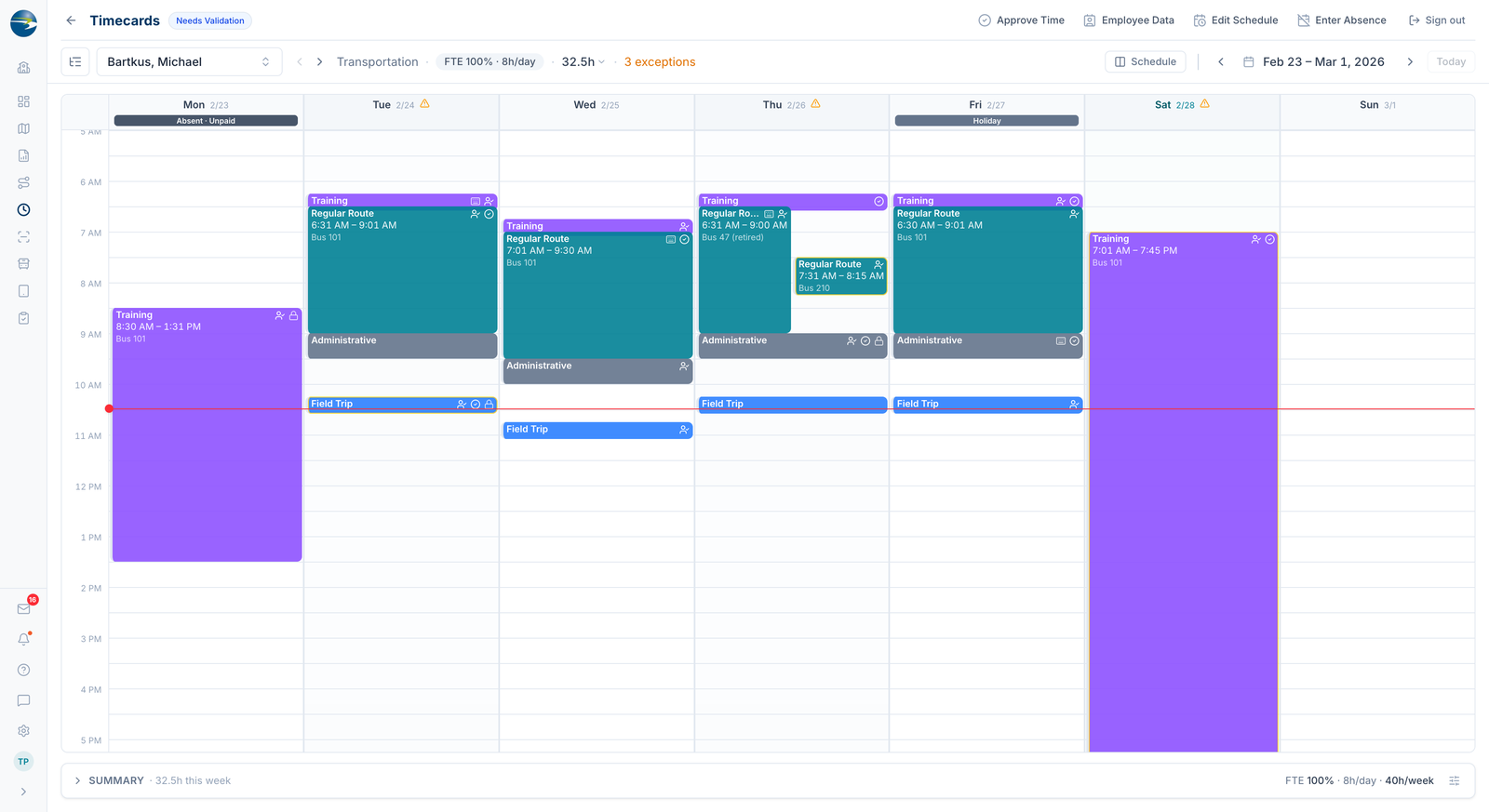Open the help question mark icon
Viewport: 1489px width, 812px height.
(x=23, y=670)
